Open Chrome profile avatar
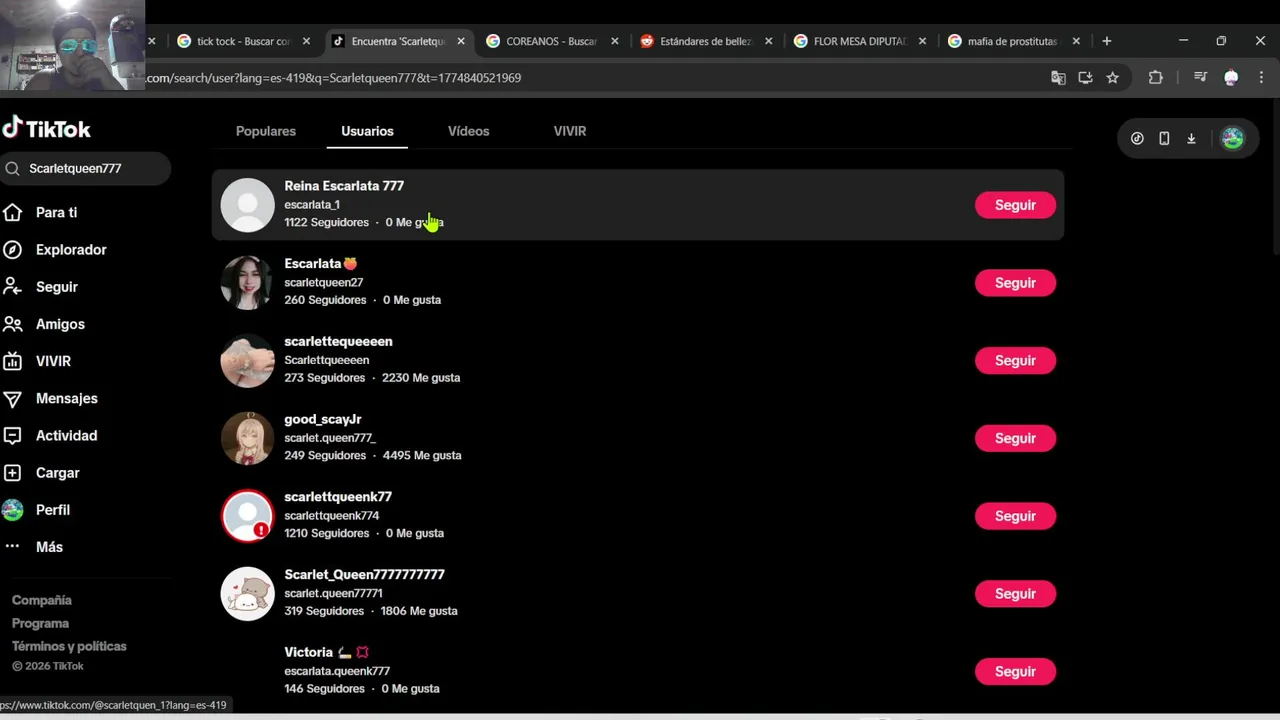 point(1231,78)
